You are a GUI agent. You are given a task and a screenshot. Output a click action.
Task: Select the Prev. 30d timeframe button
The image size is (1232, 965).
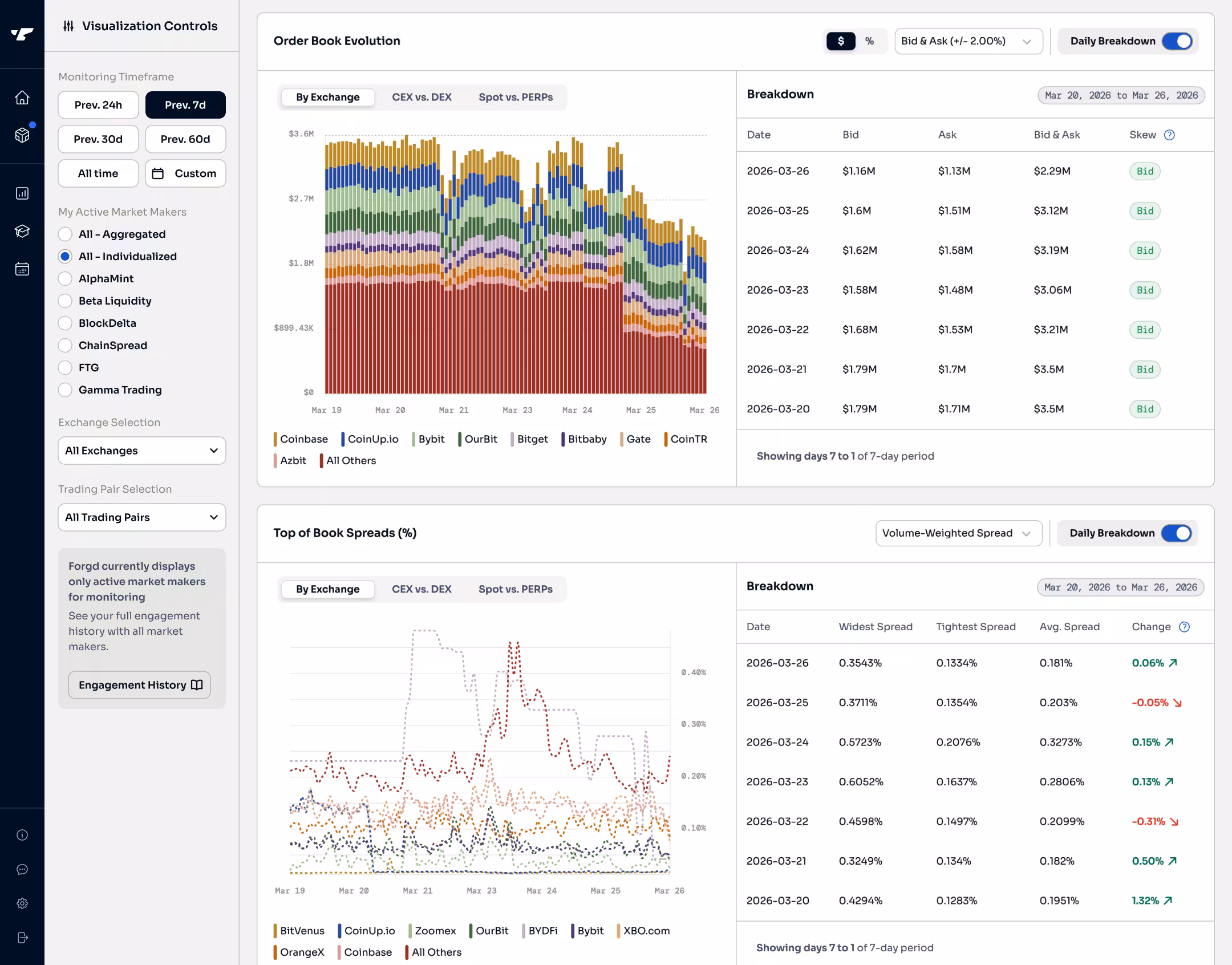(98, 139)
